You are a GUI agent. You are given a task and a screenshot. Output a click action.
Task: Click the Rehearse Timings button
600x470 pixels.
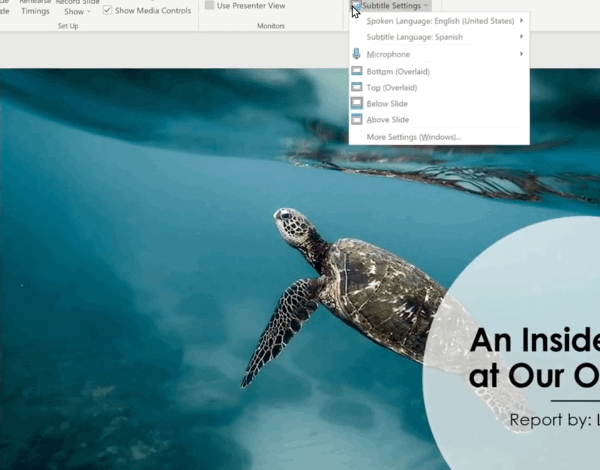tap(35, 7)
